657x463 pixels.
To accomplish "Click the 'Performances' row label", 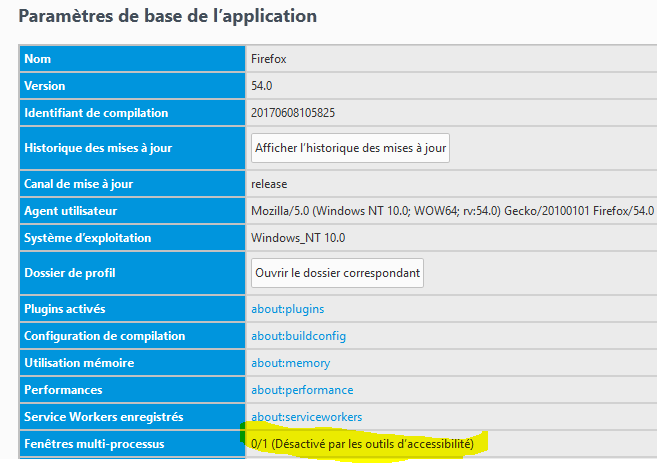I will 63,390.
